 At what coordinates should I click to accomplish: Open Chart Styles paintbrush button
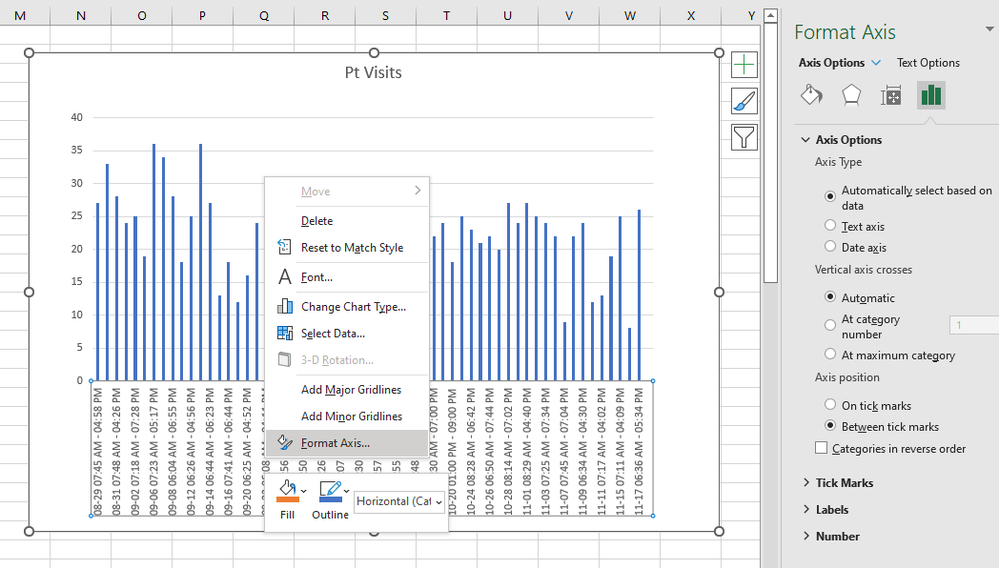(x=744, y=101)
